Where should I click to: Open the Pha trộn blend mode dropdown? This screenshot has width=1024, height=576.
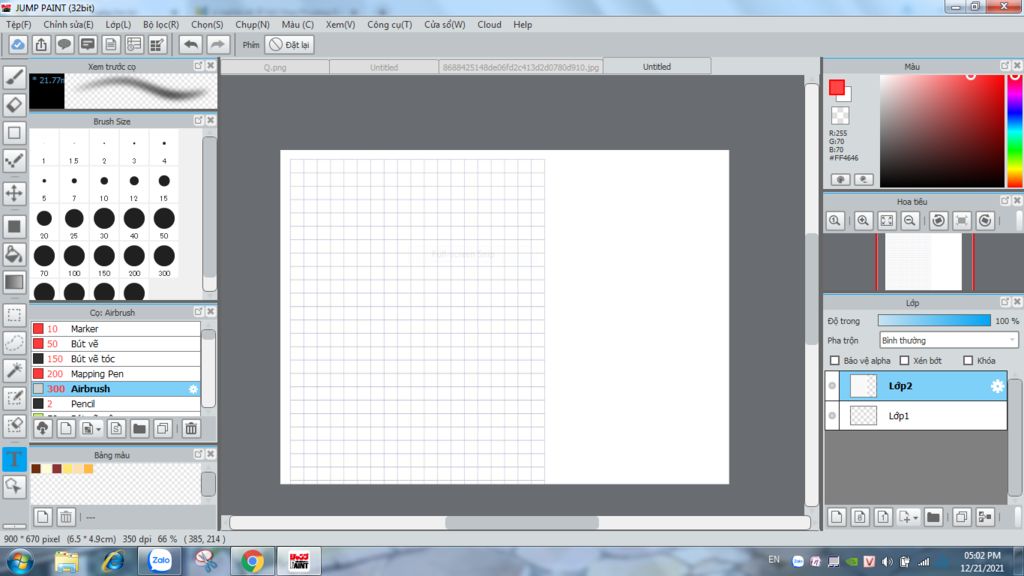(x=948, y=340)
